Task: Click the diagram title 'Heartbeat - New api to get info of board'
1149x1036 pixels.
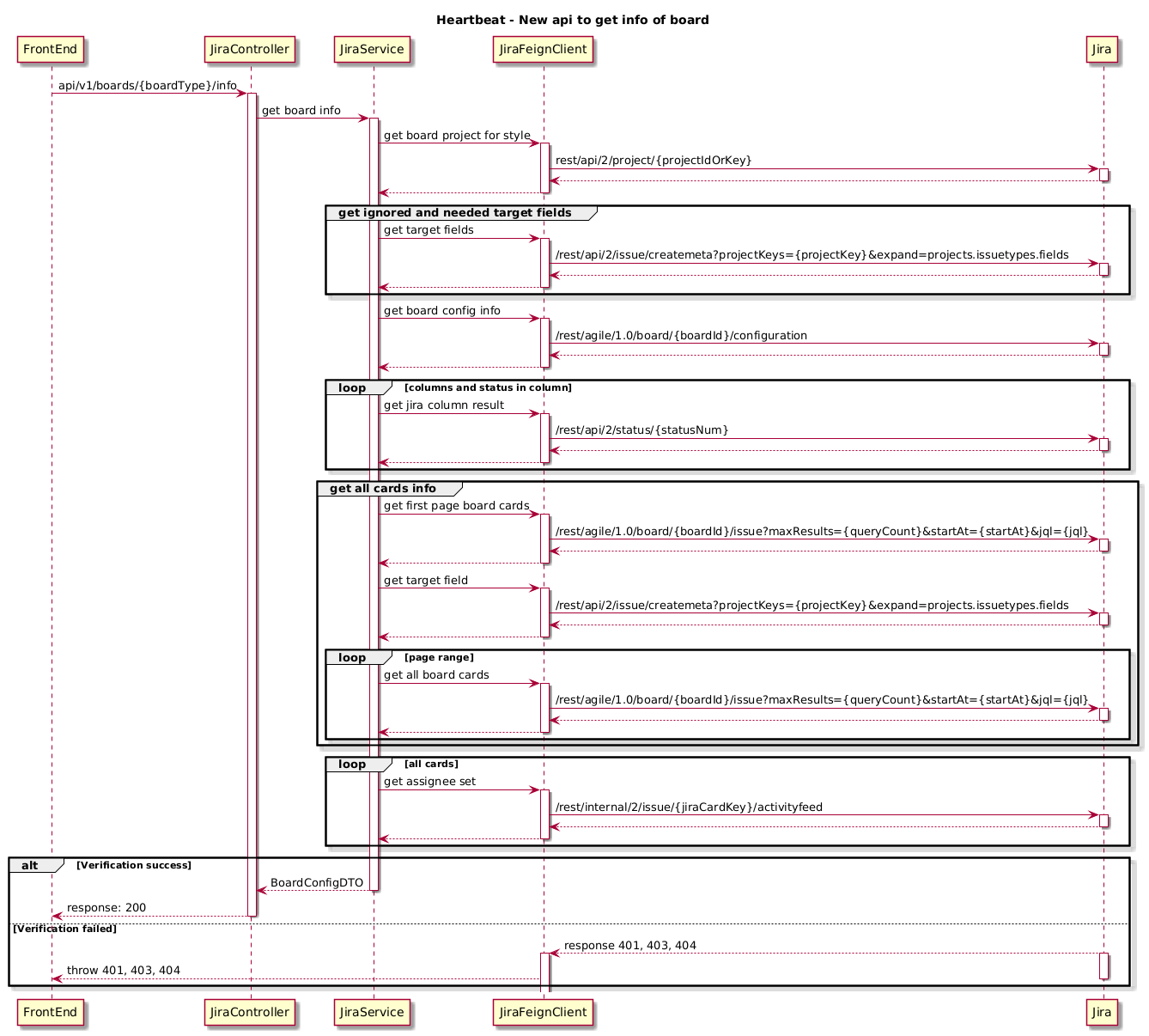Action: point(573,20)
